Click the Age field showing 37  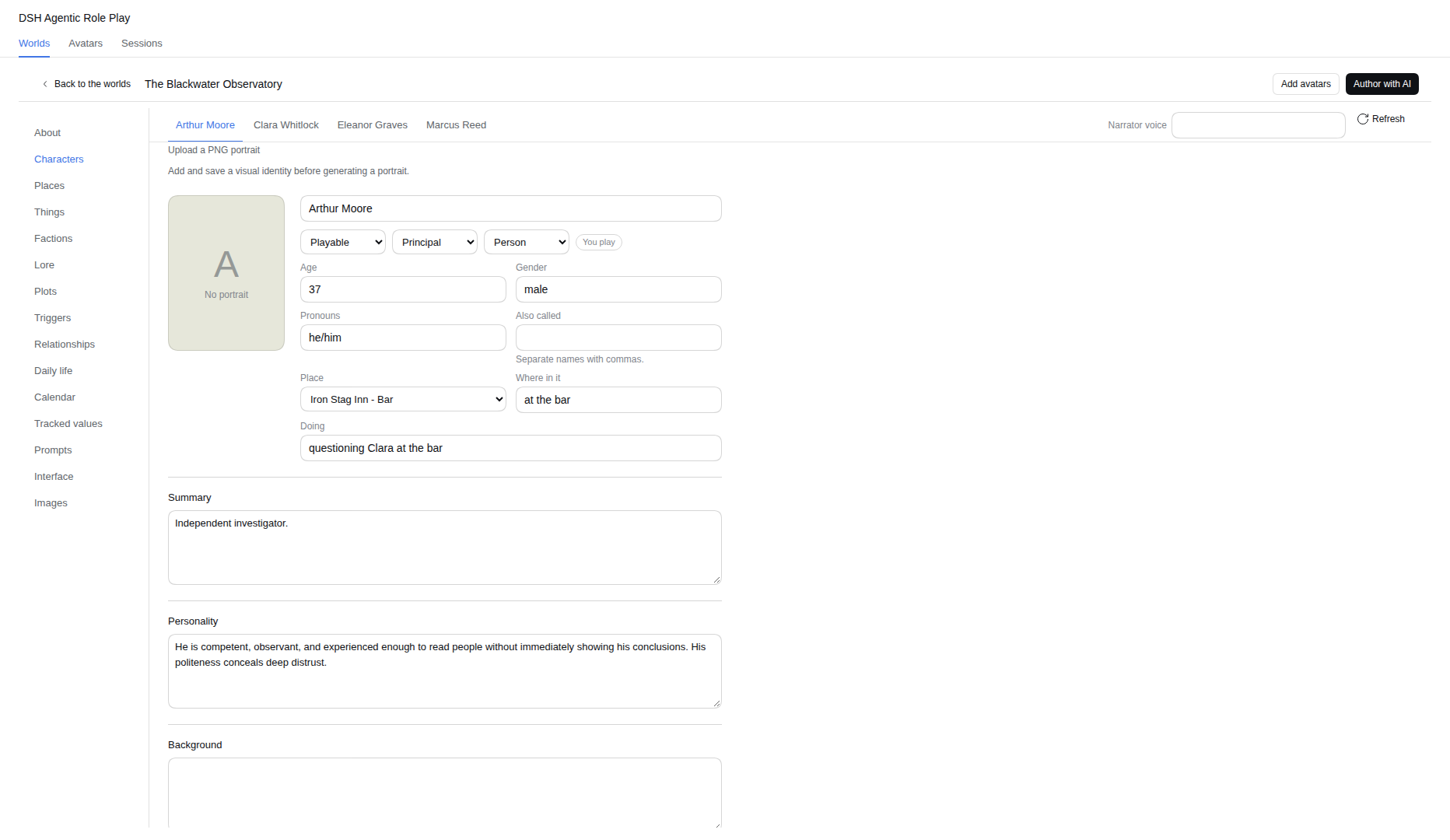(x=403, y=289)
